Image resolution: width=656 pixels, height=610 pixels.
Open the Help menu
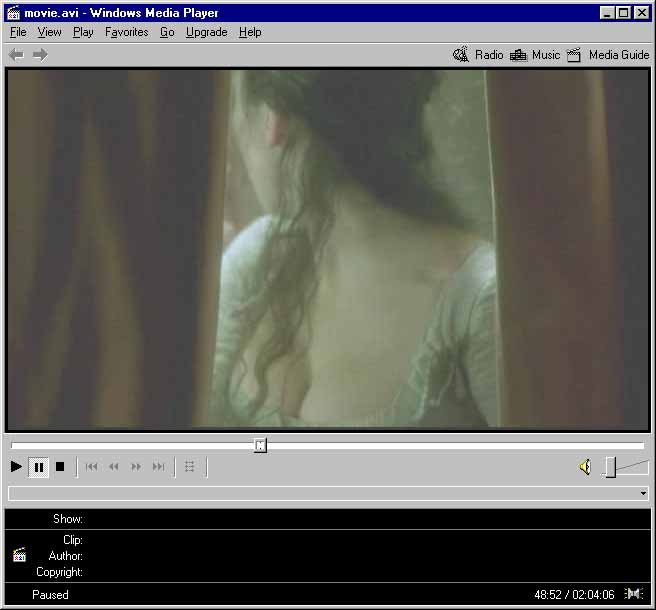(x=250, y=32)
